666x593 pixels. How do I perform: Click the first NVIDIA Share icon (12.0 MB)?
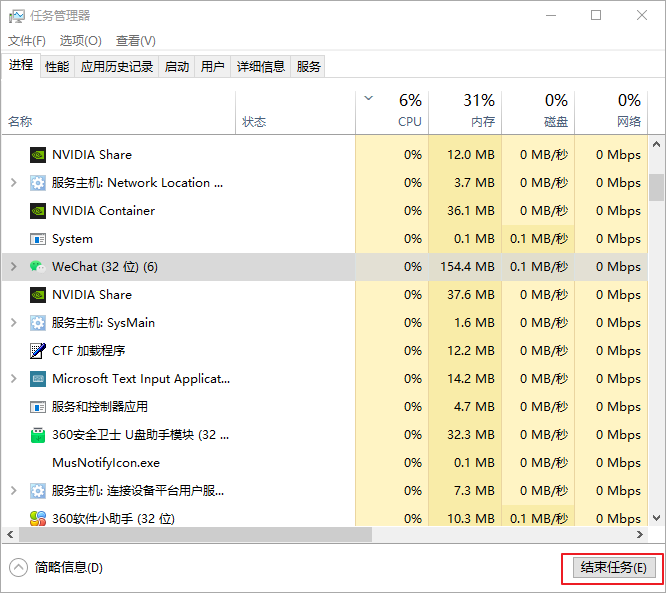pos(38,155)
